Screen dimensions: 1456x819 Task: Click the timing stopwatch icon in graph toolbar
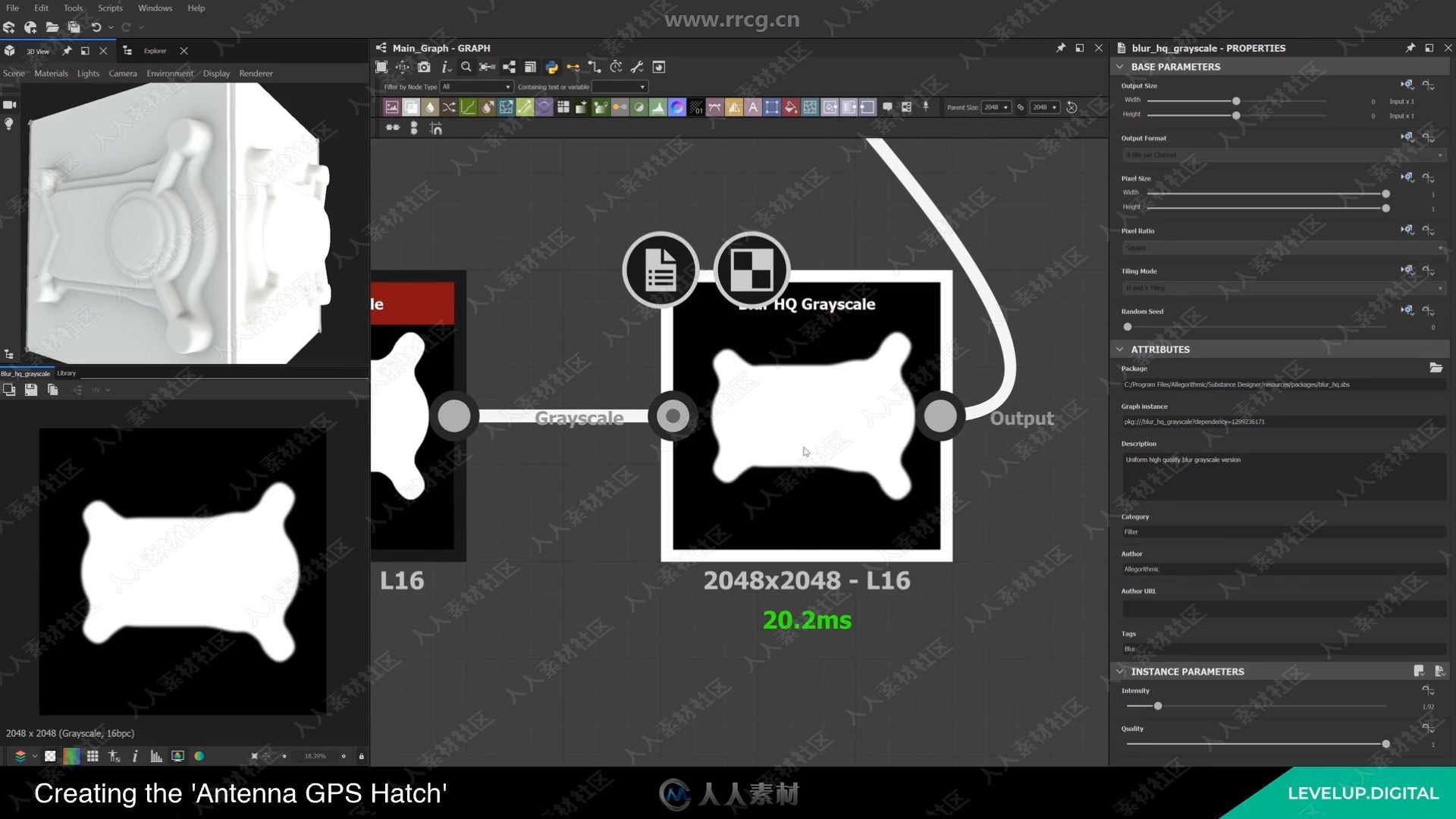pyautogui.click(x=616, y=67)
